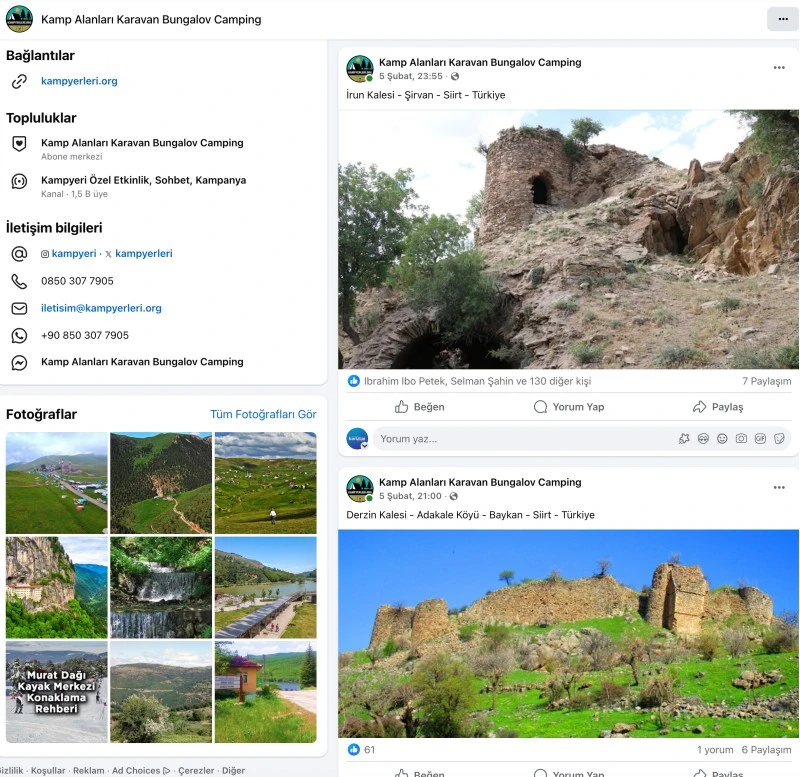Open the Murat Dağı Kayak Merkezi photo thumbnail
The image size is (800, 777).
click(x=56, y=692)
